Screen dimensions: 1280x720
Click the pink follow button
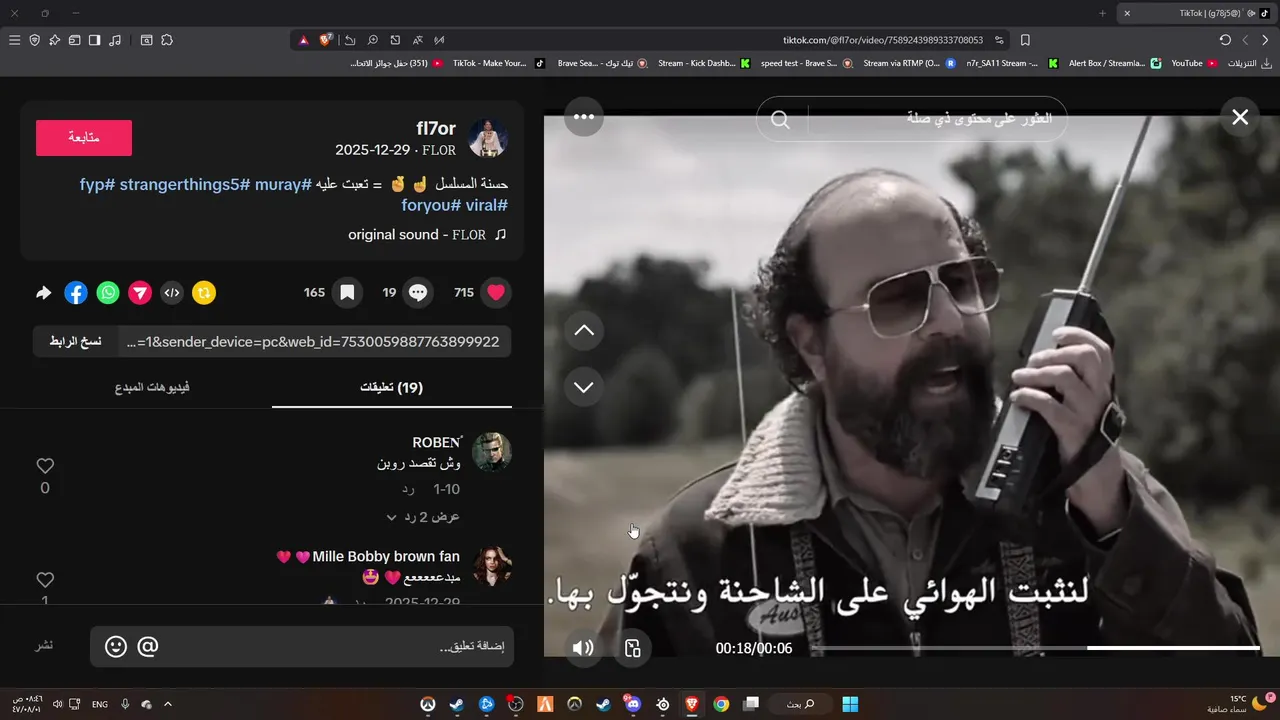(84, 138)
